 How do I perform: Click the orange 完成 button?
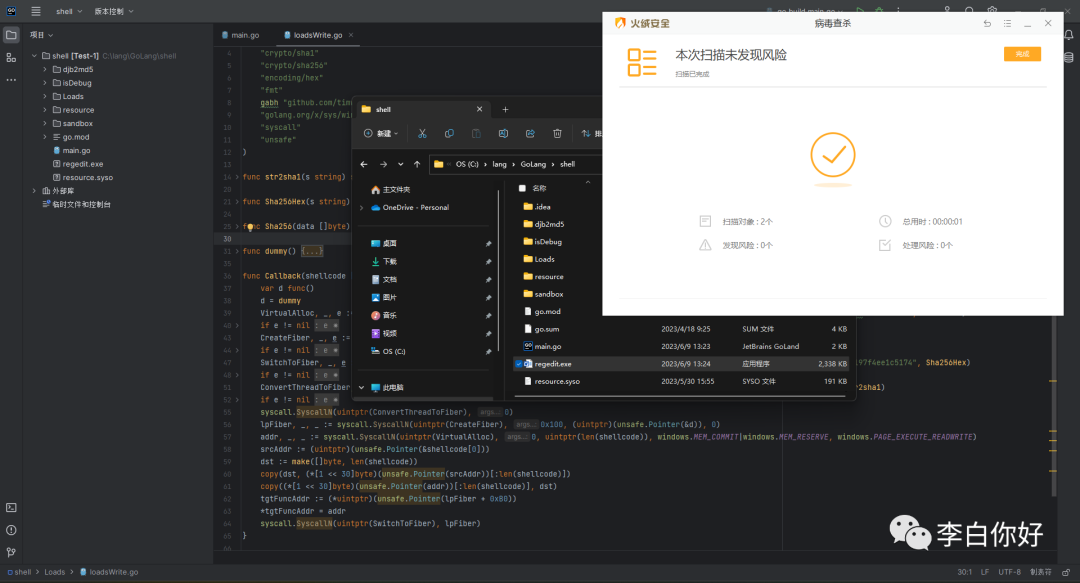click(x=1022, y=54)
